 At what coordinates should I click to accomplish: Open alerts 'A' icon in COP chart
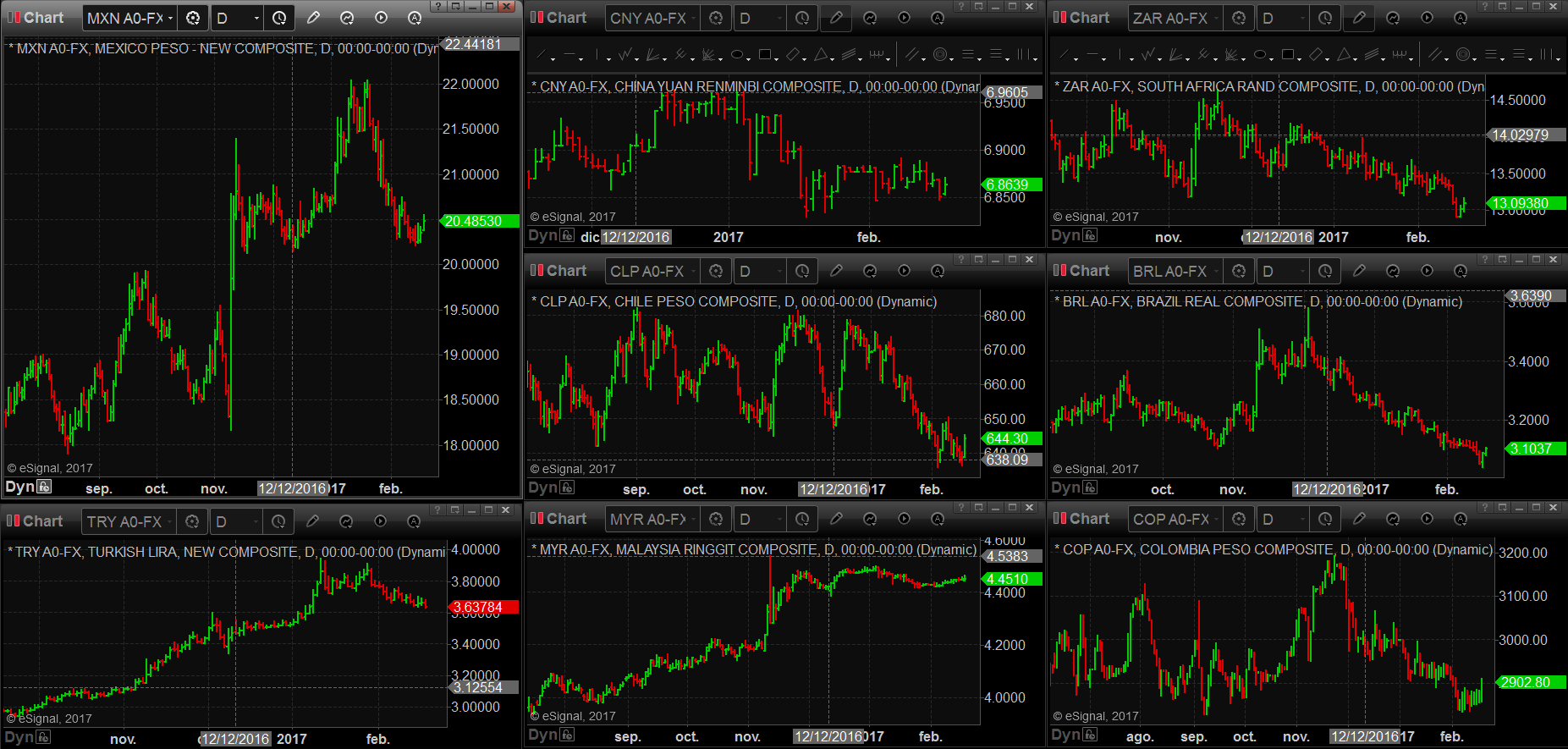pyautogui.click(x=1461, y=519)
